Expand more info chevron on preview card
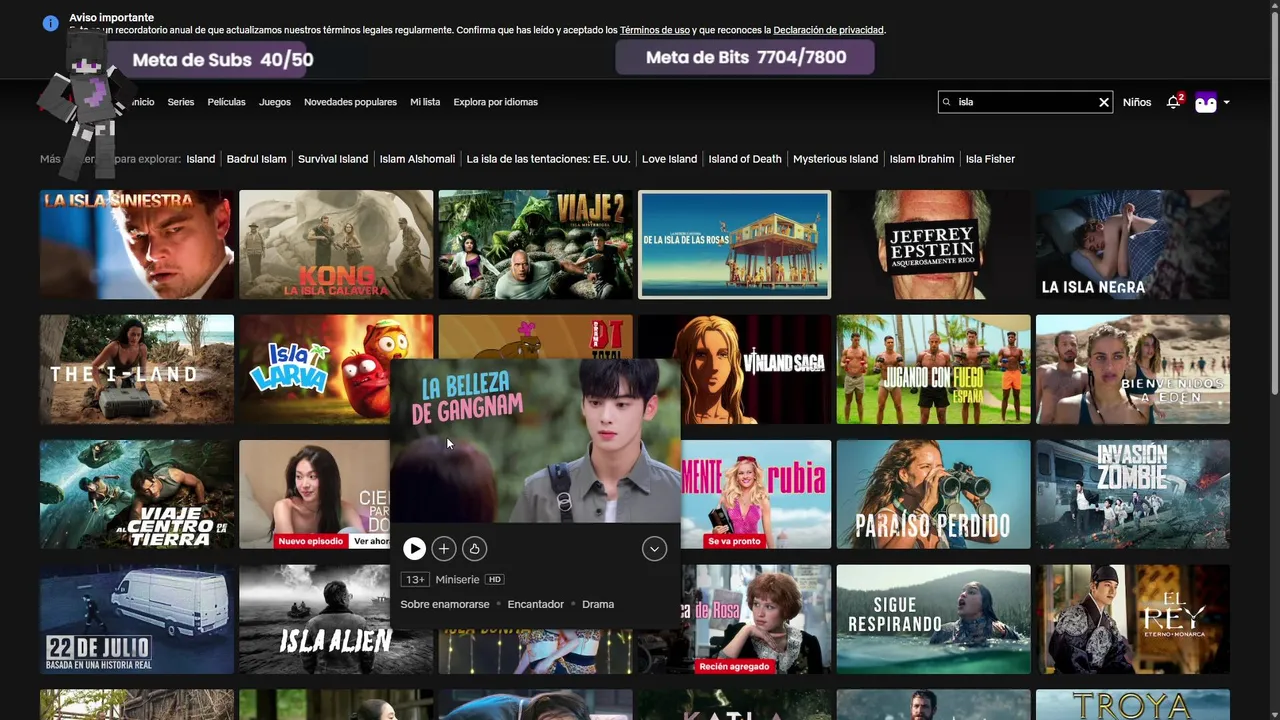This screenshot has height=720, width=1280. pos(654,548)
